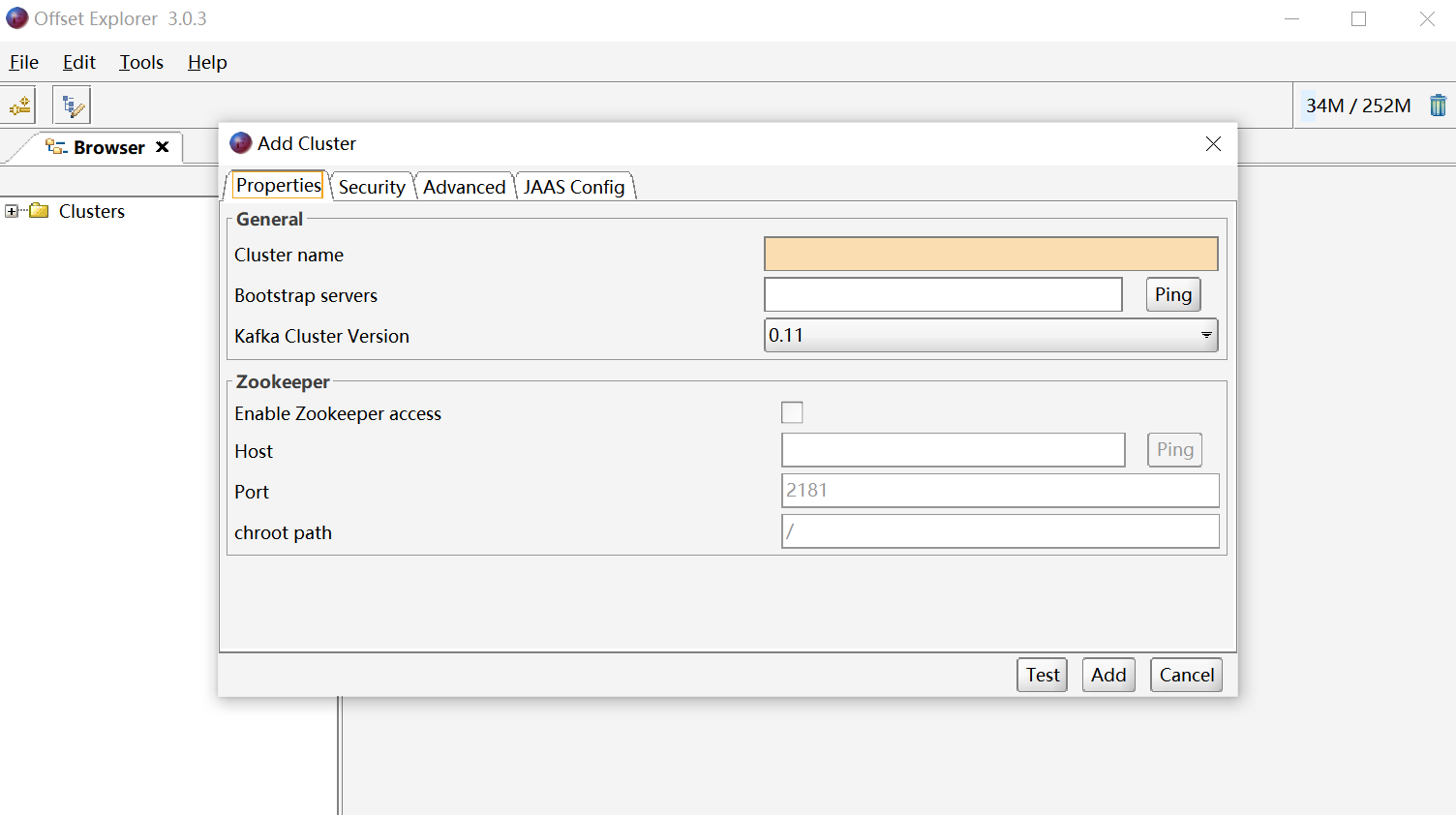Focus the Port field showing 2181
Image resolution: width=1456 pixels, height=815 pixels.
point(1000,490)
